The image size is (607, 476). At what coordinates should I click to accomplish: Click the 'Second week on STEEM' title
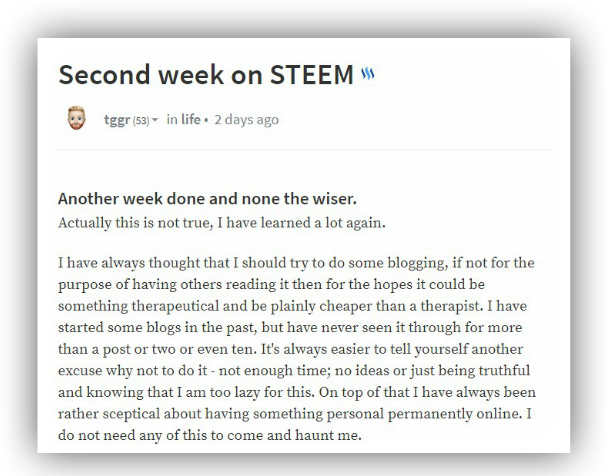[206, 74]
